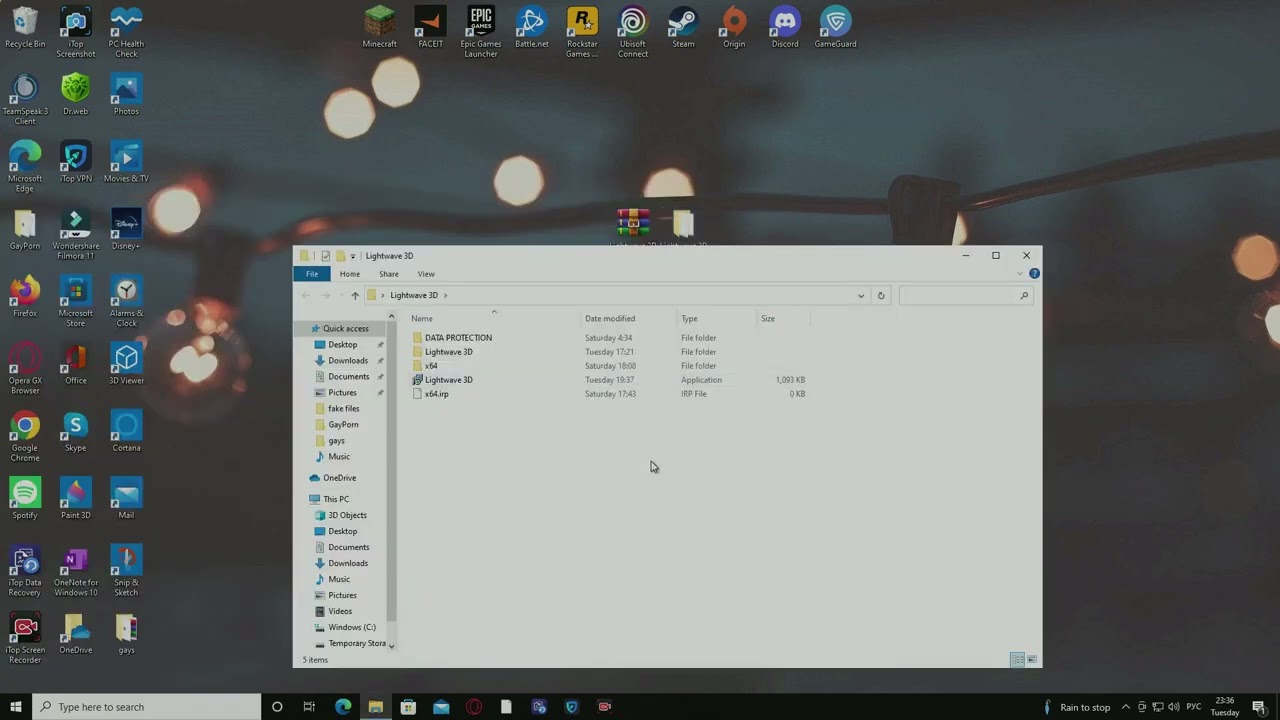Open Explorer Help question mark icon
1280x720 pixels.
pyautogui.click(x=1034, y=274)
